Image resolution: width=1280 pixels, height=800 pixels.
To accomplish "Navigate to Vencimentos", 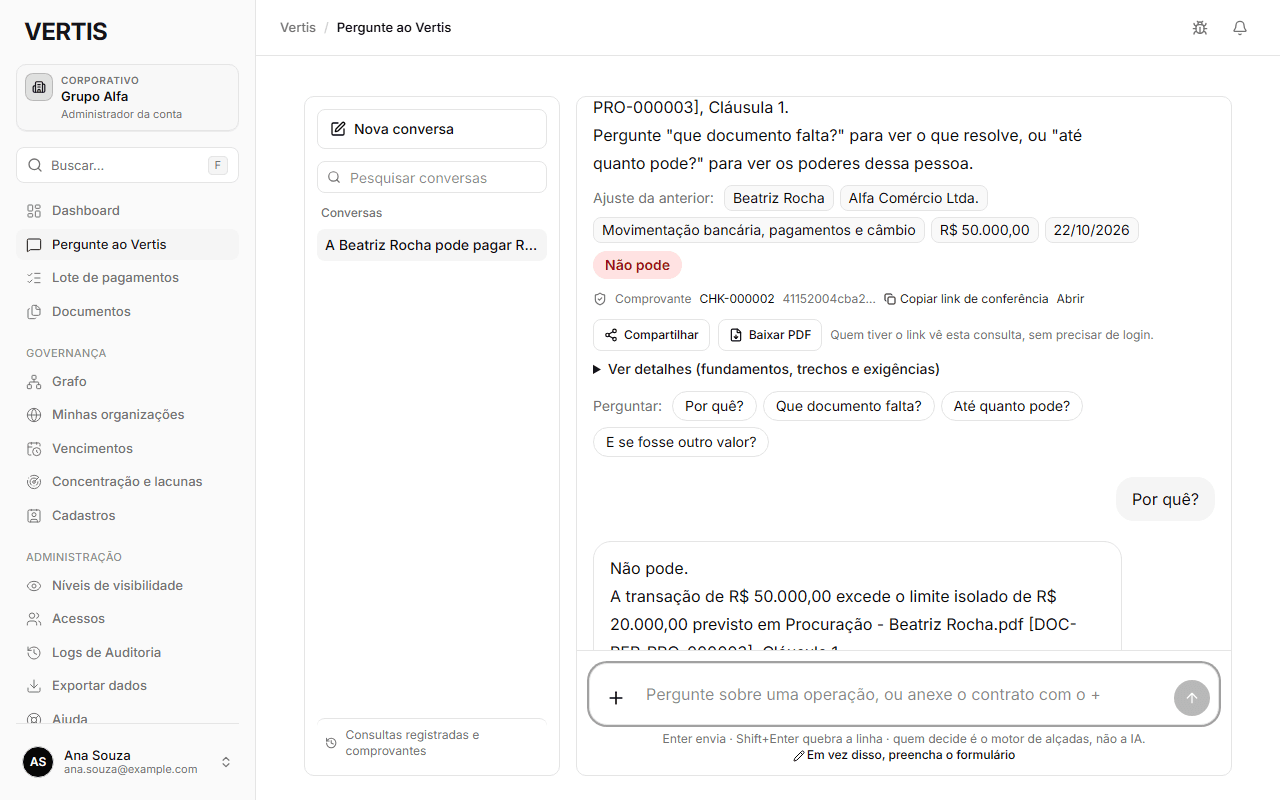I will (x=127, y=449).
